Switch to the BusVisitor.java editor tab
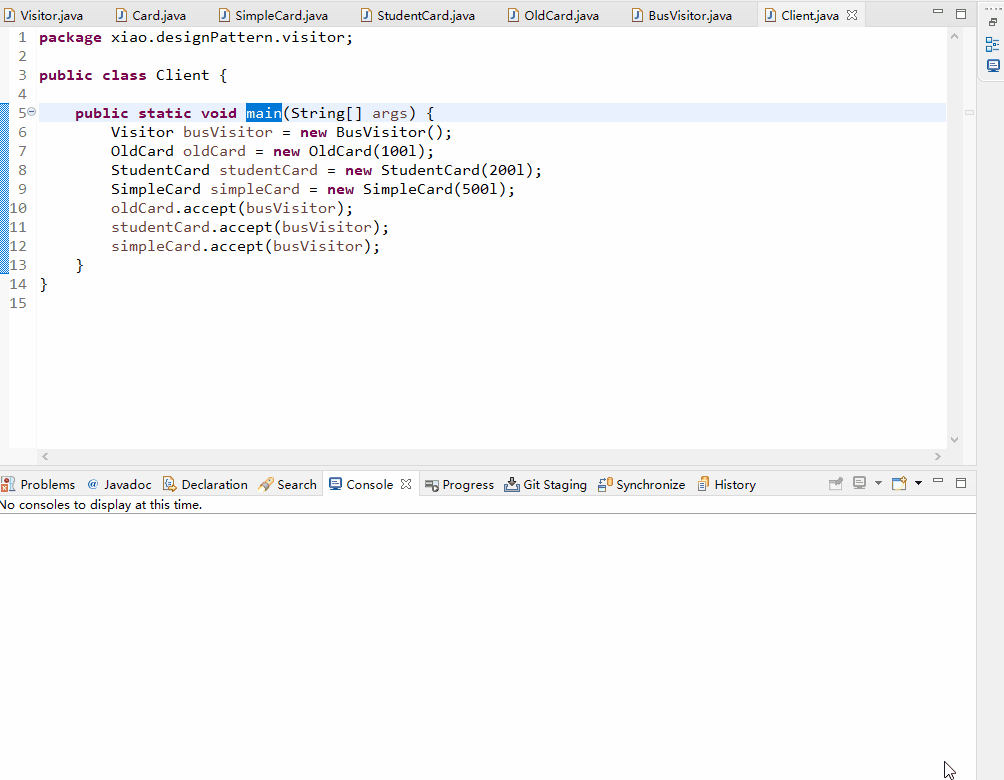Screen dimensions: 1004x780 [682, 15]
